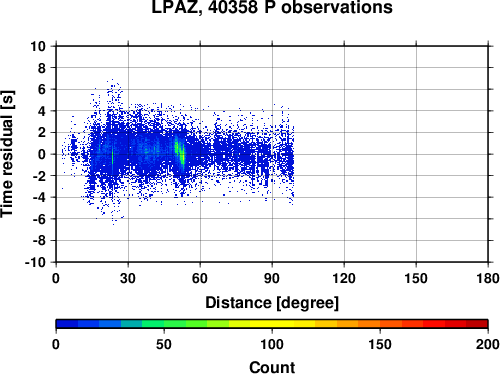Click the 60 tick on distance axis
This screenshot has height=374, width=500.
tap(200, 278)
